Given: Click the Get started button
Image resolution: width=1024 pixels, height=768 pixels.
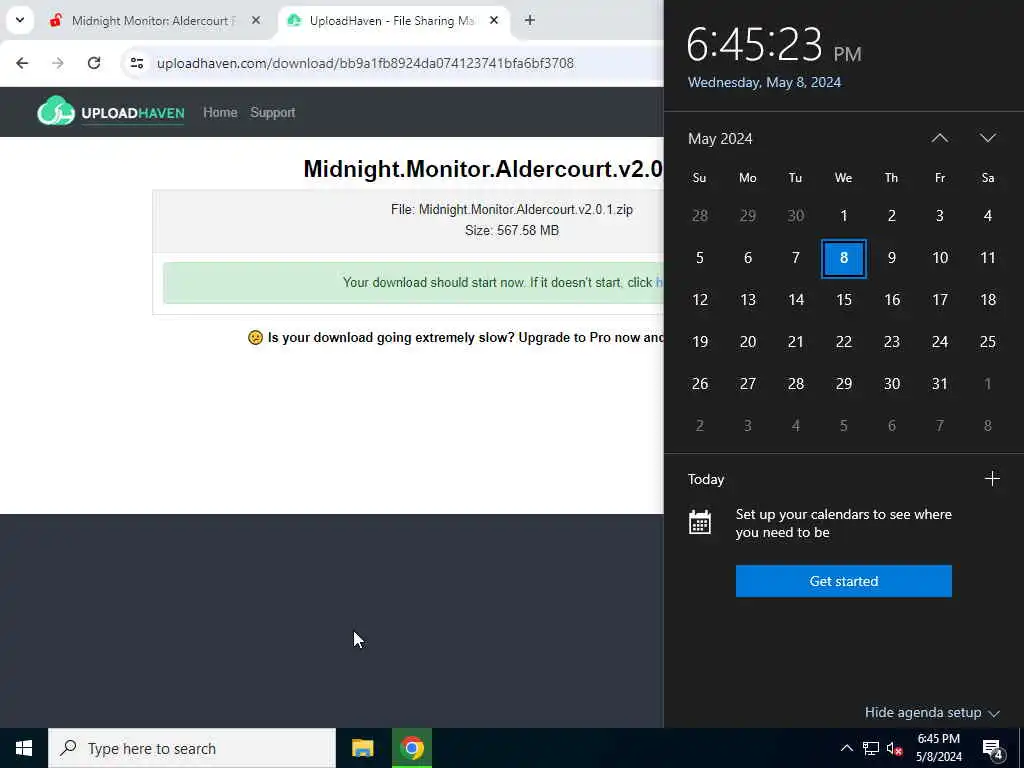Looking at the screenshot, I should 844,581.
